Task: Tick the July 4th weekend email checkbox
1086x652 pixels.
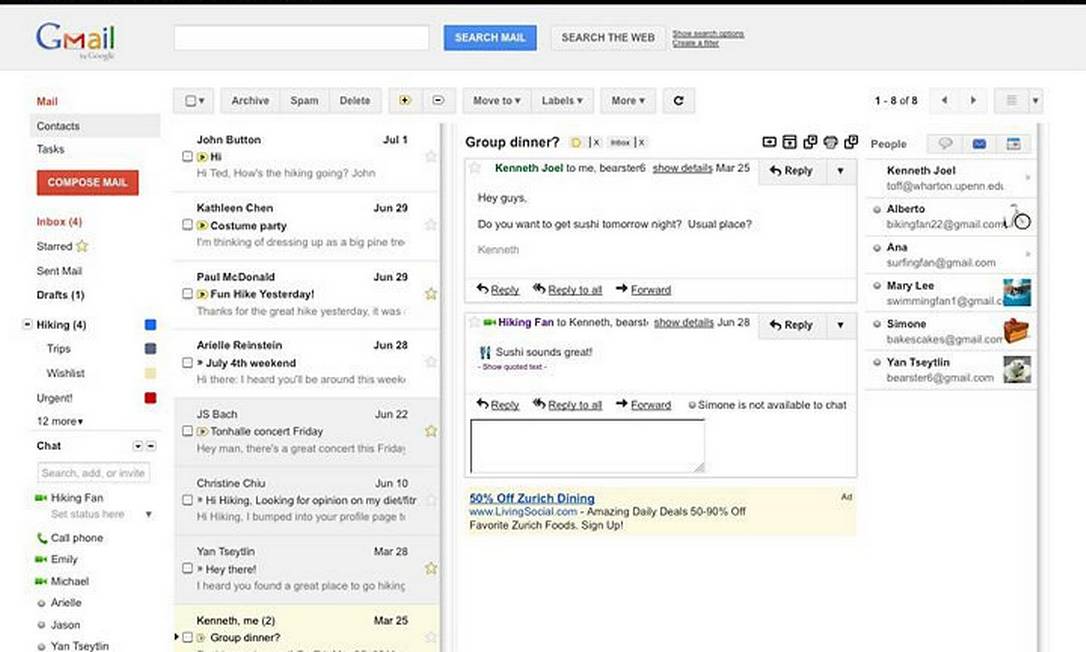Action: pyautogui.click(x=187, y=363)
